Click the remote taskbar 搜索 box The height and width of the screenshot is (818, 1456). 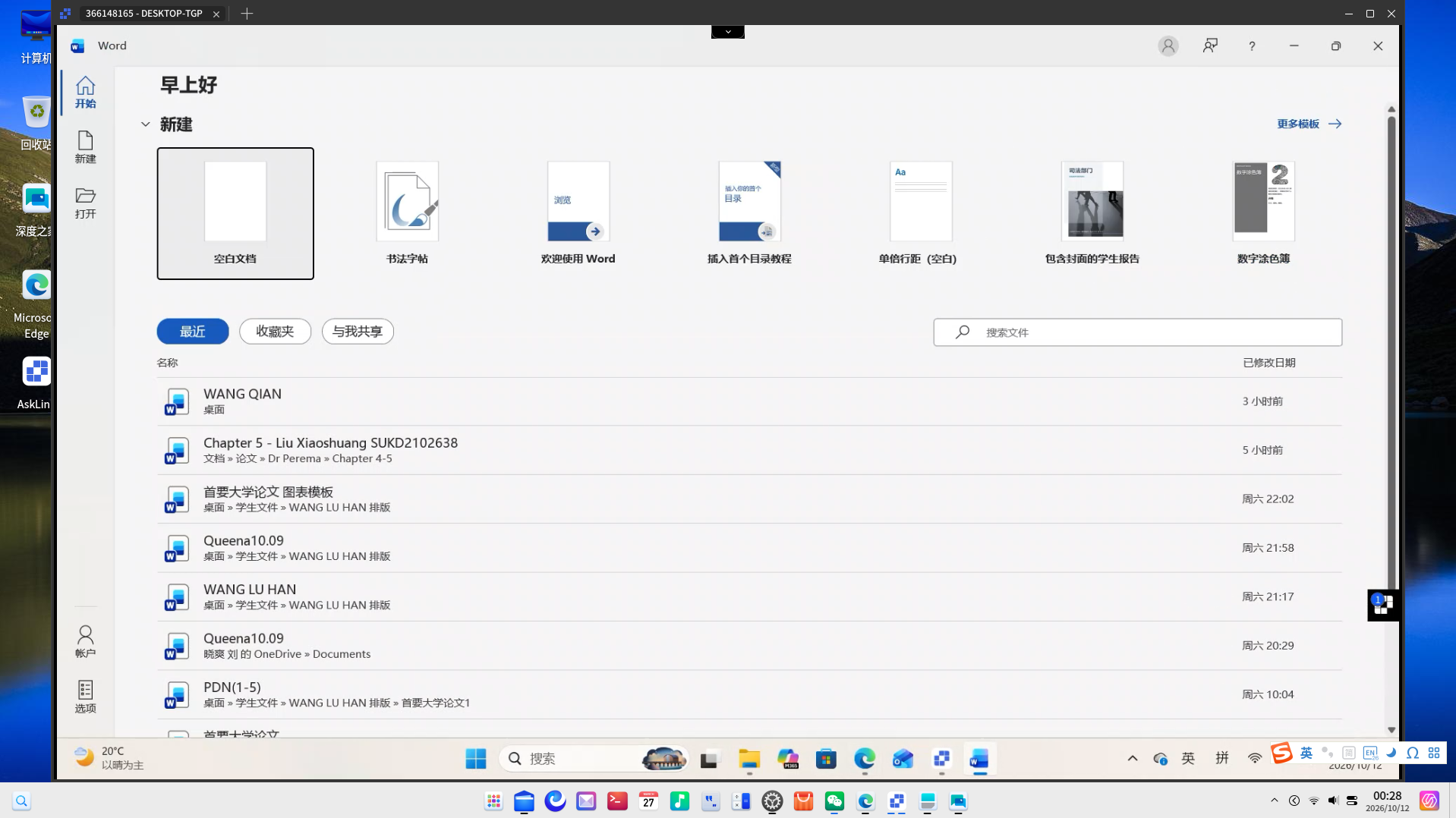point(594,758)
